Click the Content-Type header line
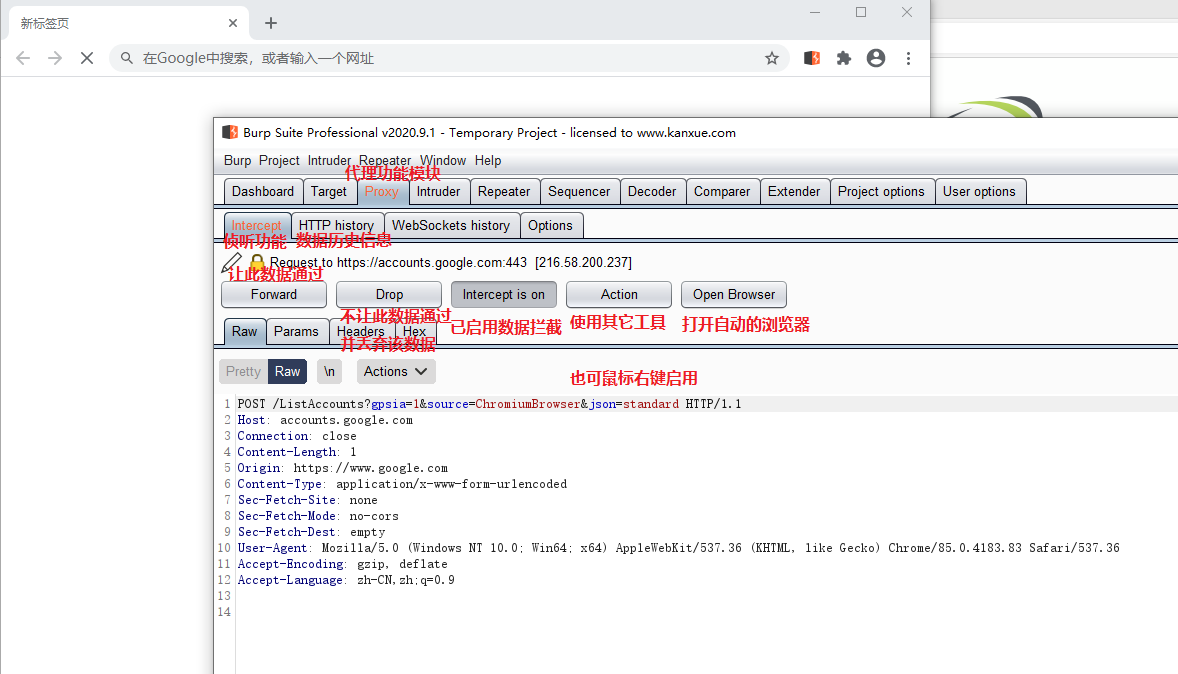Image resolution: width=1178 pixels, height=674 pixels. [x=402, y=484]
